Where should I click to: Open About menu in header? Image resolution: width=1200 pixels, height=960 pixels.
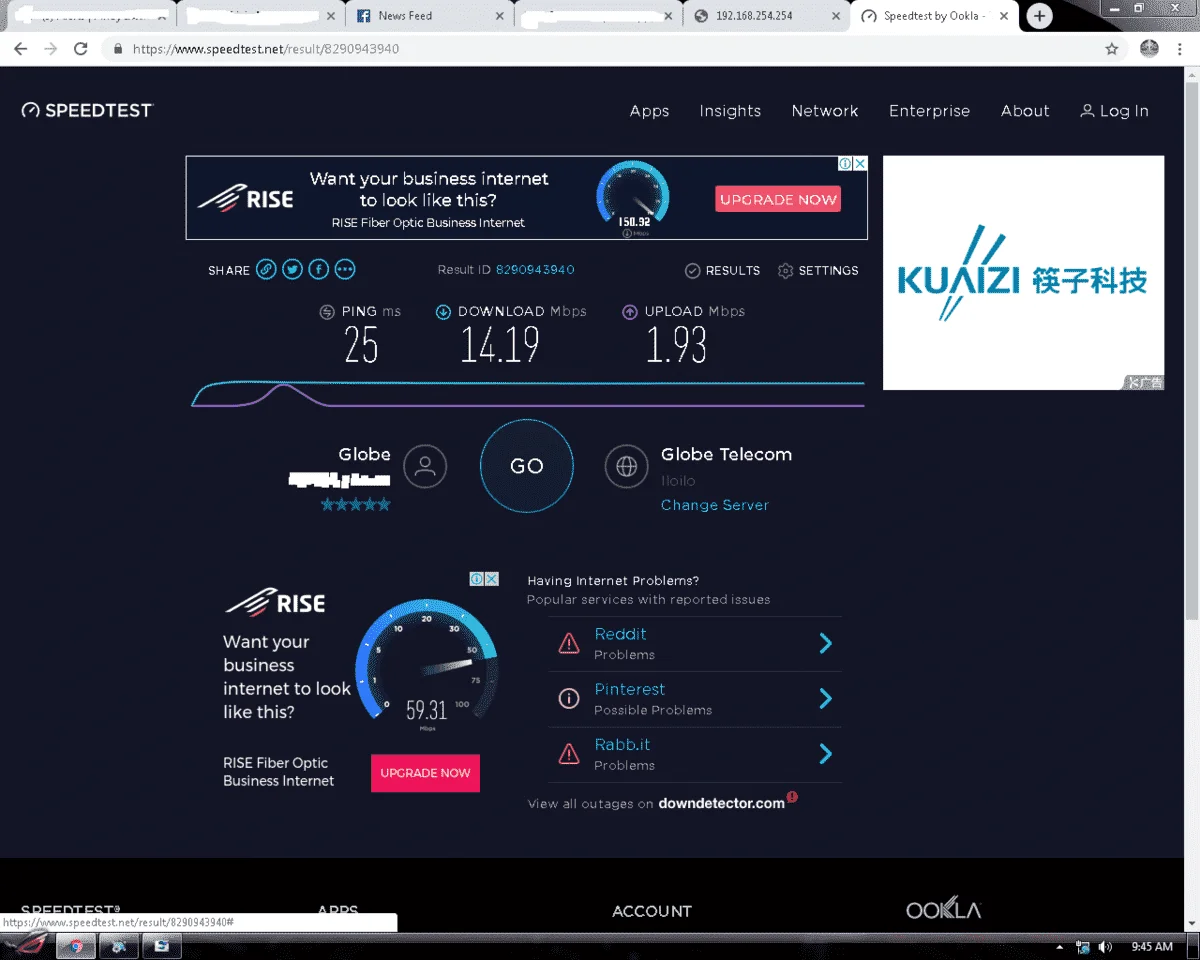pyautogui.click(x=1025, y=111)
